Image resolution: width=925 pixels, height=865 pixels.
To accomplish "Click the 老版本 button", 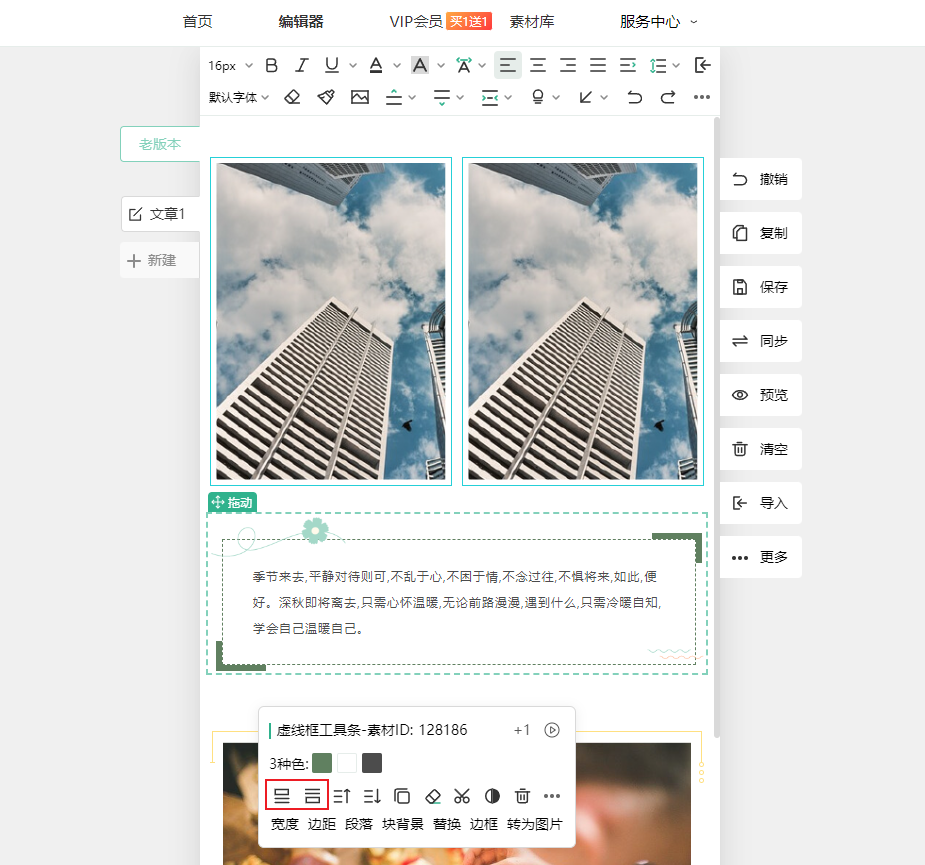I will (160, 144).
